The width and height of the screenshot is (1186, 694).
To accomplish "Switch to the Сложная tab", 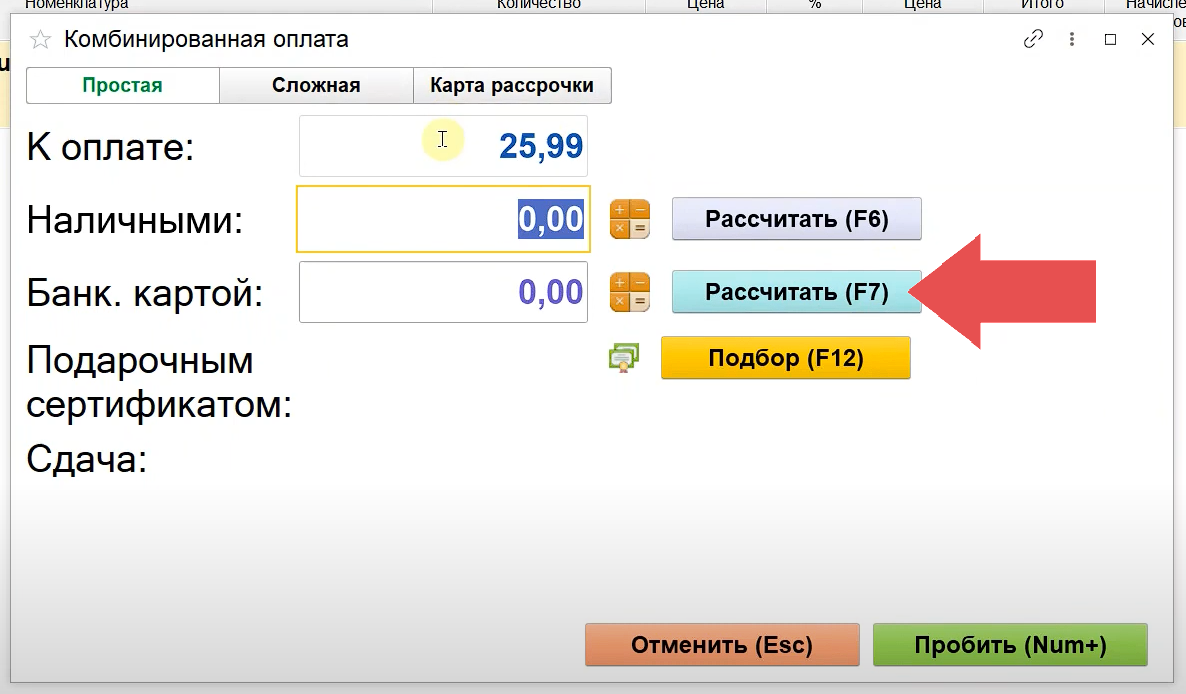I will coord(316,86).
